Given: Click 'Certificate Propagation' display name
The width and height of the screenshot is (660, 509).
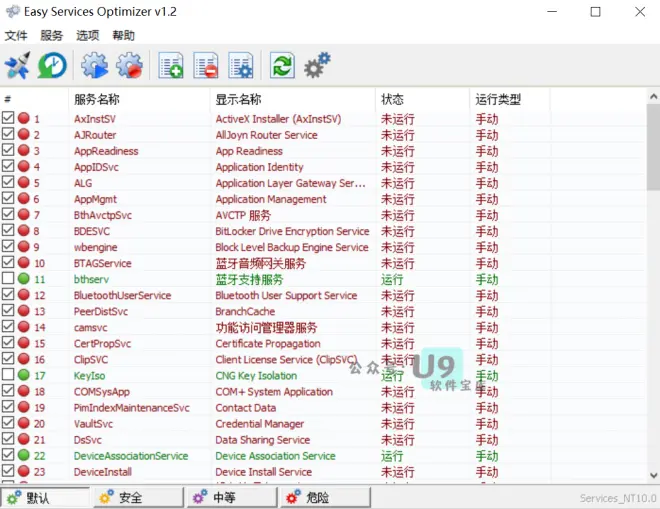Looking at the screenshot, I should click(268, 344).
